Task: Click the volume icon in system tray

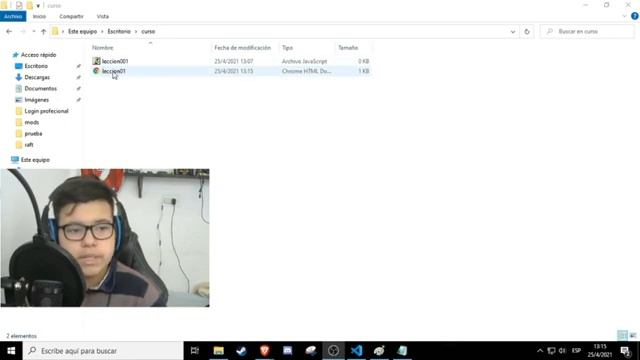Action: coord(562,351)
